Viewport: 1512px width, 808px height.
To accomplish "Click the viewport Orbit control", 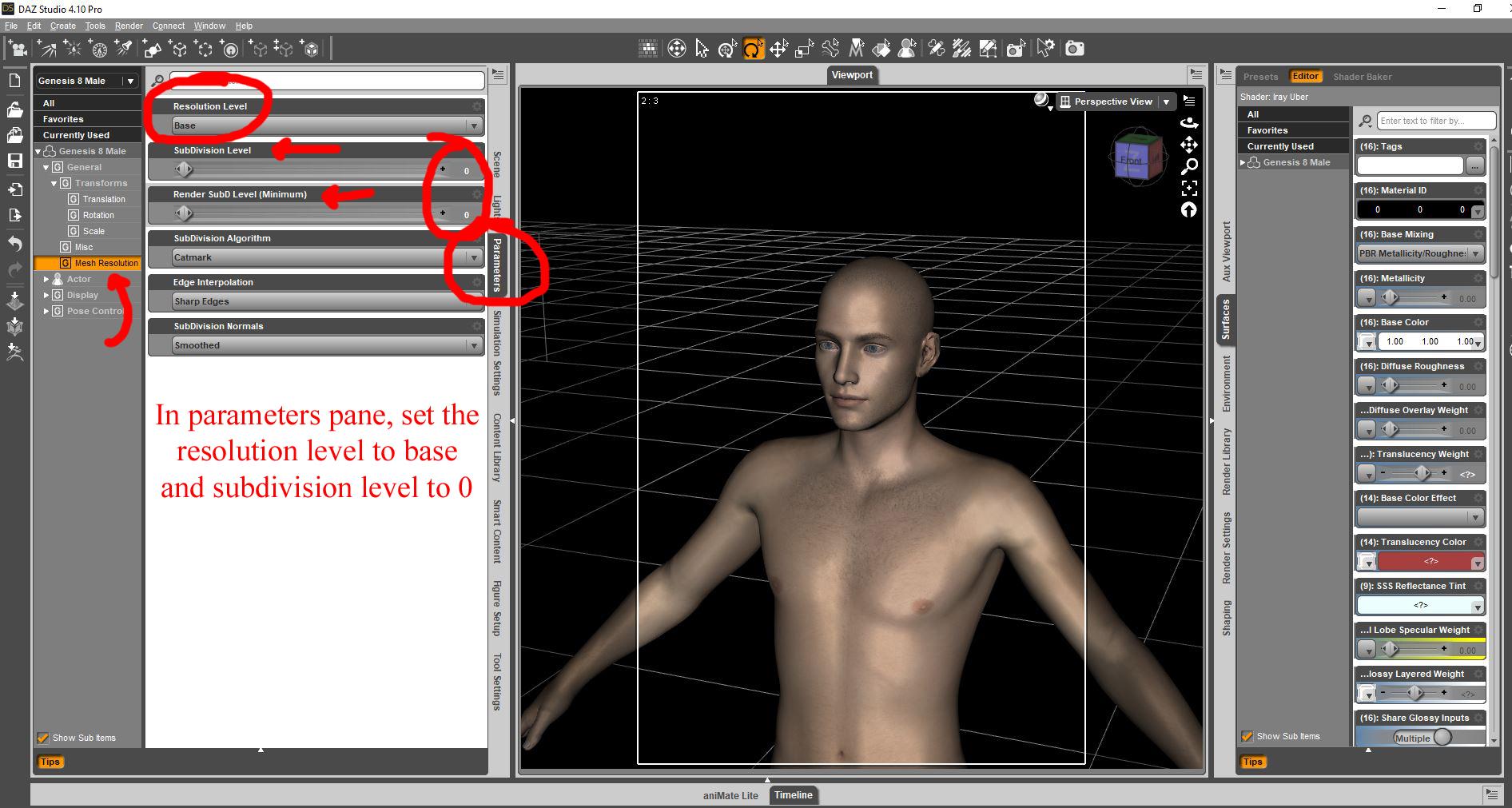I will pos(1189,123).
